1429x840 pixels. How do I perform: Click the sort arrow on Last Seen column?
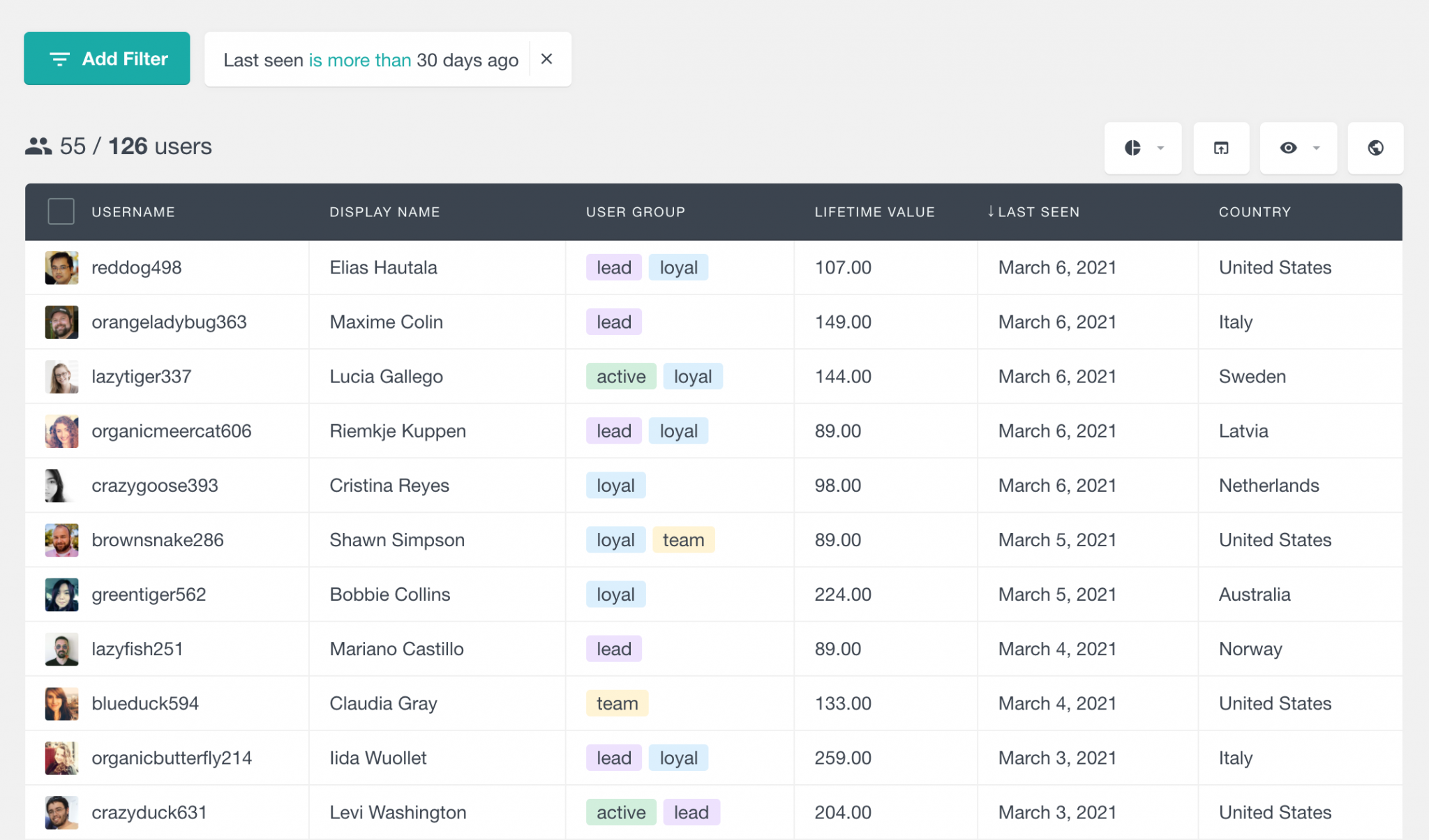(990, 211)
